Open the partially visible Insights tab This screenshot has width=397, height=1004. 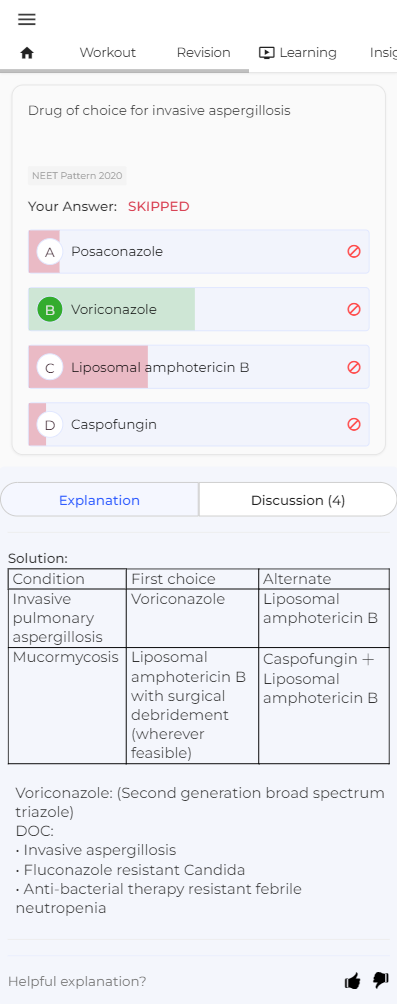pos(383,53)
